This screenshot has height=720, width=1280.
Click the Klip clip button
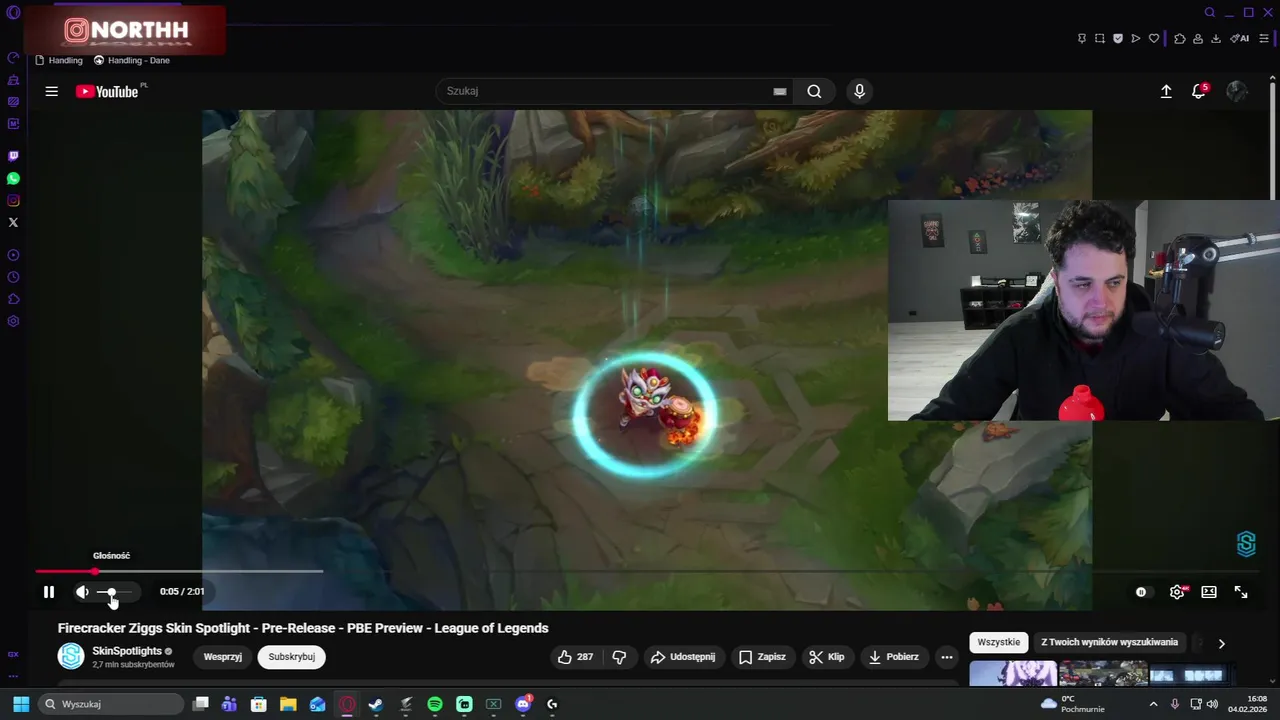827,657
